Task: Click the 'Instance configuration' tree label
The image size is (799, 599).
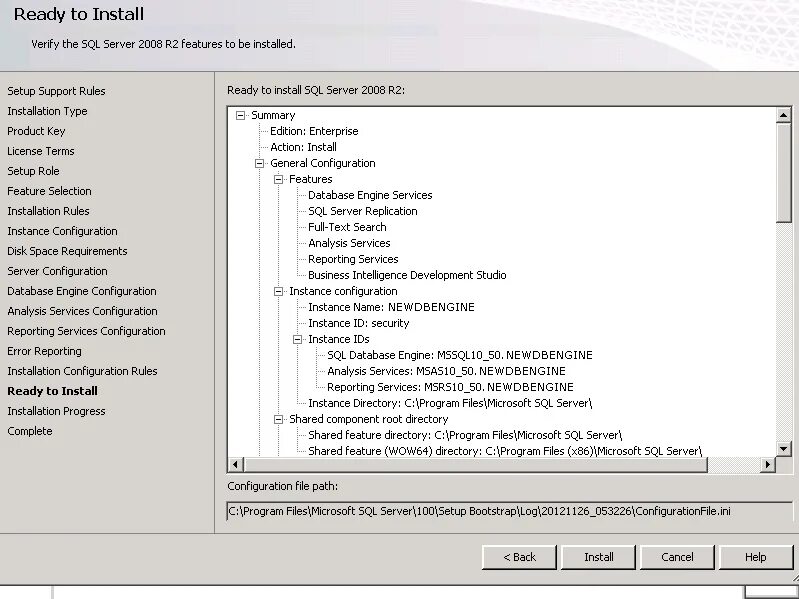Action: [x=343, y=291]
